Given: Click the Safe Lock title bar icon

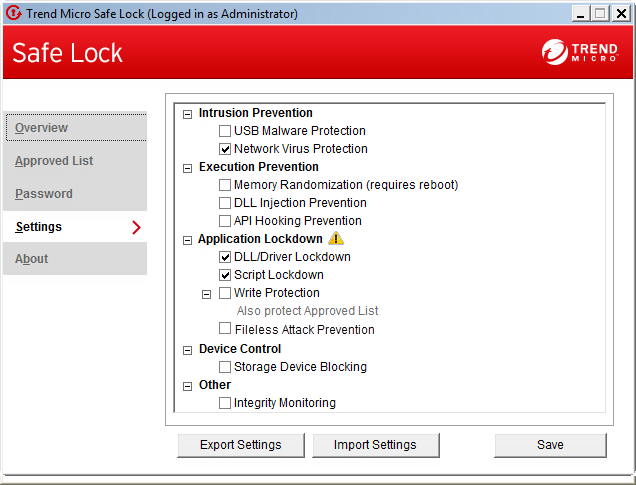Looking at the screenshot, I should tap(13, 13).
